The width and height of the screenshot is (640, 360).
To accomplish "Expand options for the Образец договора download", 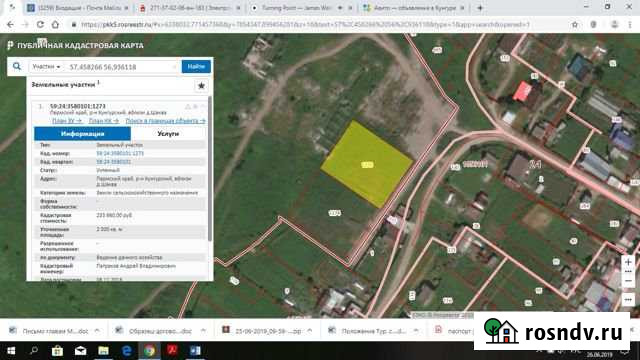I will pyautogui.click(x=203, y=331).
